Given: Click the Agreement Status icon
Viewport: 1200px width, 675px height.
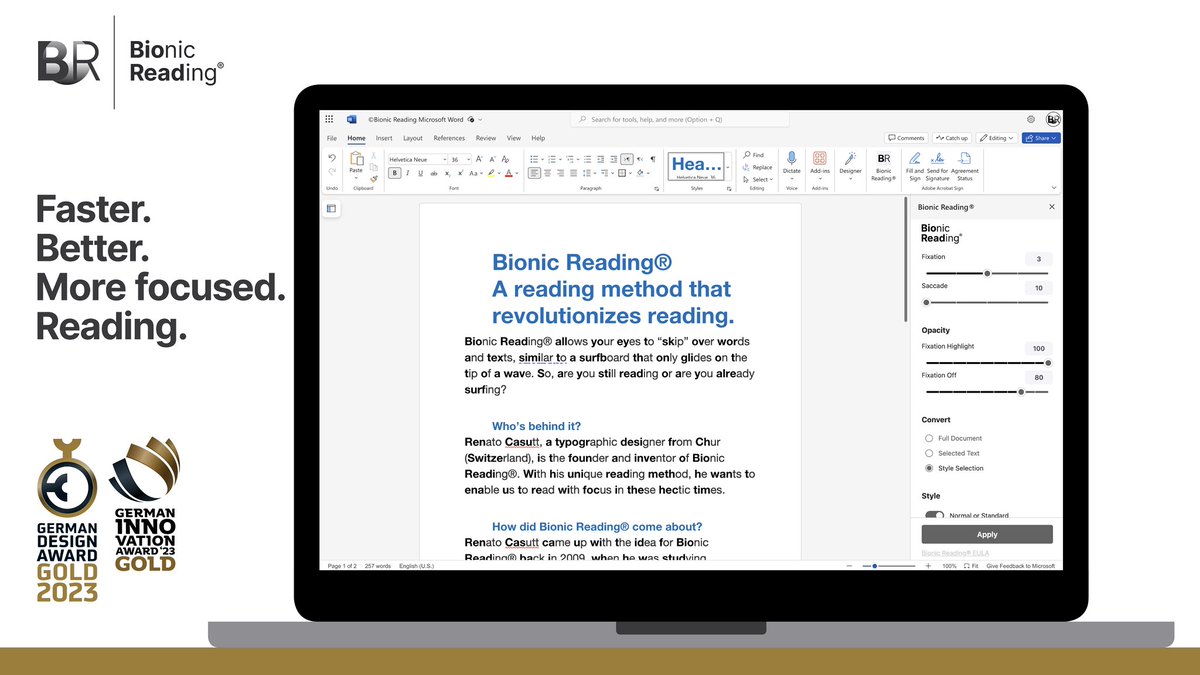Looking at the screenshot, I should point(965,158).
